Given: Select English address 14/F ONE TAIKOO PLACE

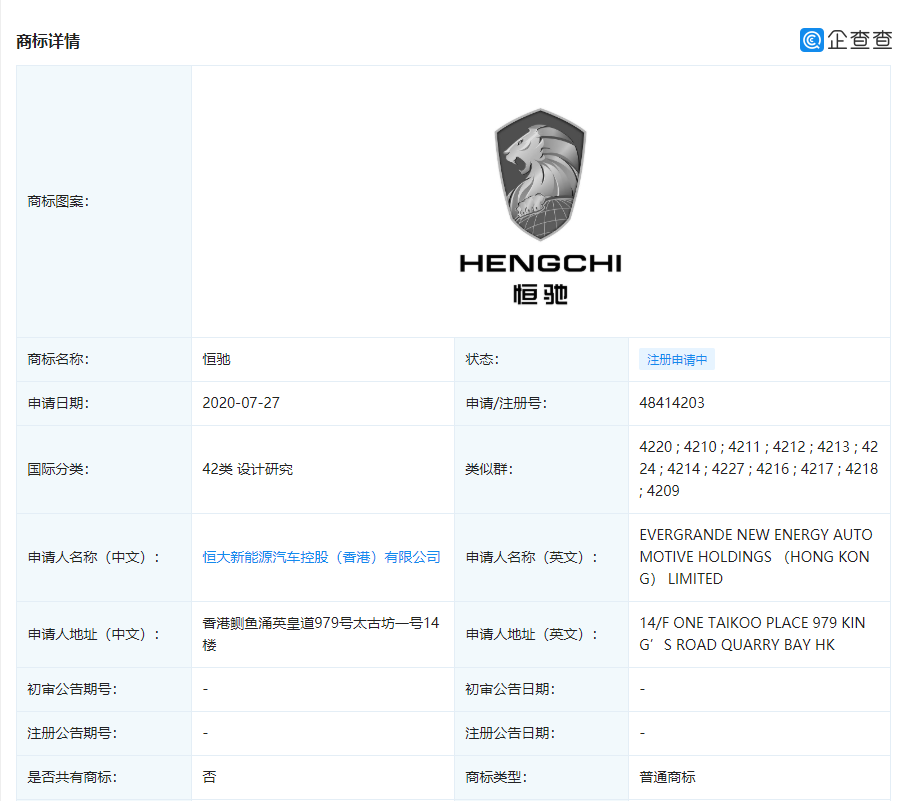Looking at the screenshot, I should click(752, 634).
